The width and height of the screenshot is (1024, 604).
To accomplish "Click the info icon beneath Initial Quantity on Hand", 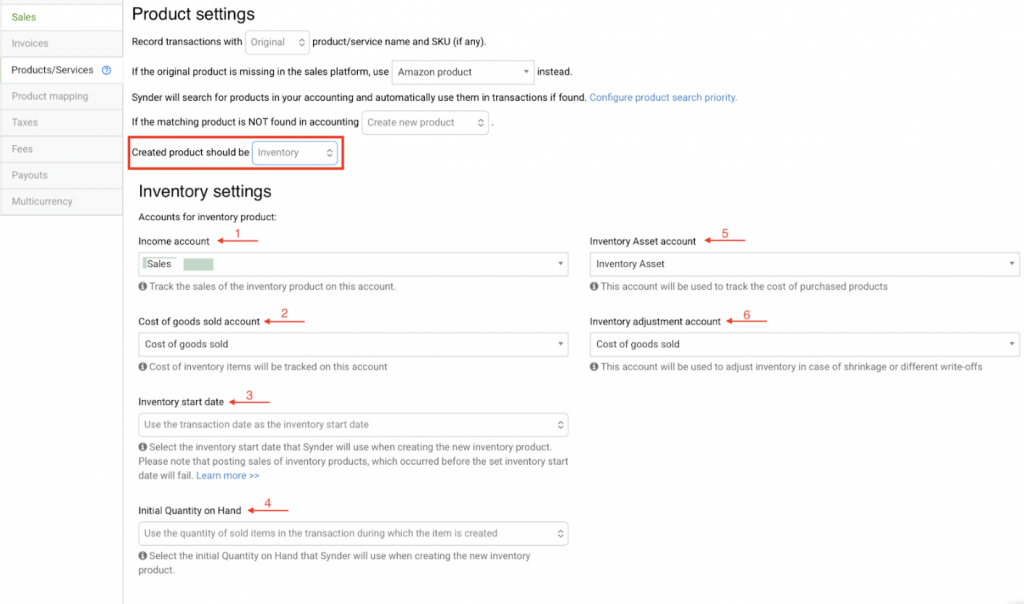I will click(143, 556).
